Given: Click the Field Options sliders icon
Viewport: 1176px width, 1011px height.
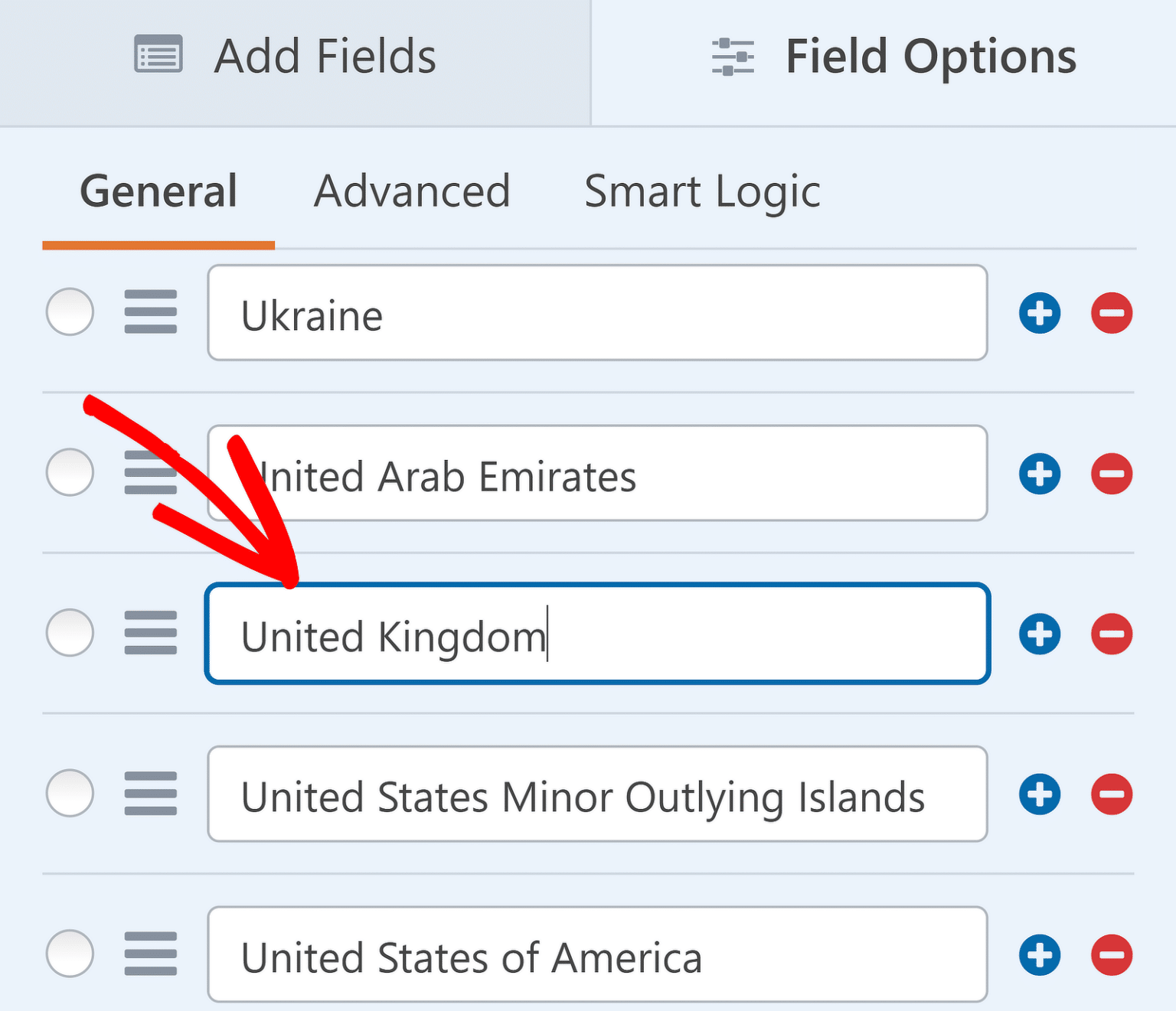Looking at the screenshot, I should 732,56.
